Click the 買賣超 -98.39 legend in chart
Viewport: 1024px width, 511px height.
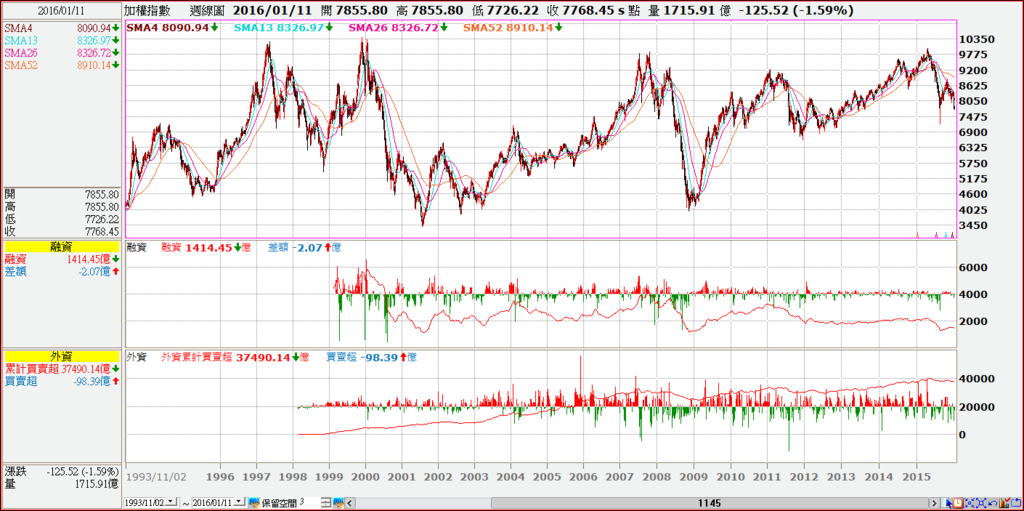click(370, 357)
